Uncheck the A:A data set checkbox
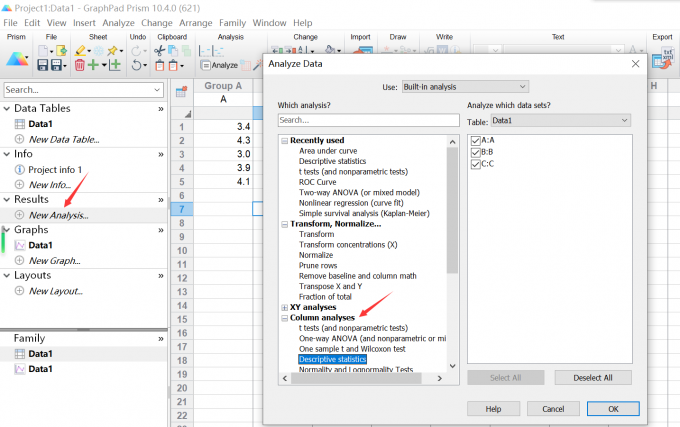Viewport: 680px width, 427px height. click(x=476, y=140)
